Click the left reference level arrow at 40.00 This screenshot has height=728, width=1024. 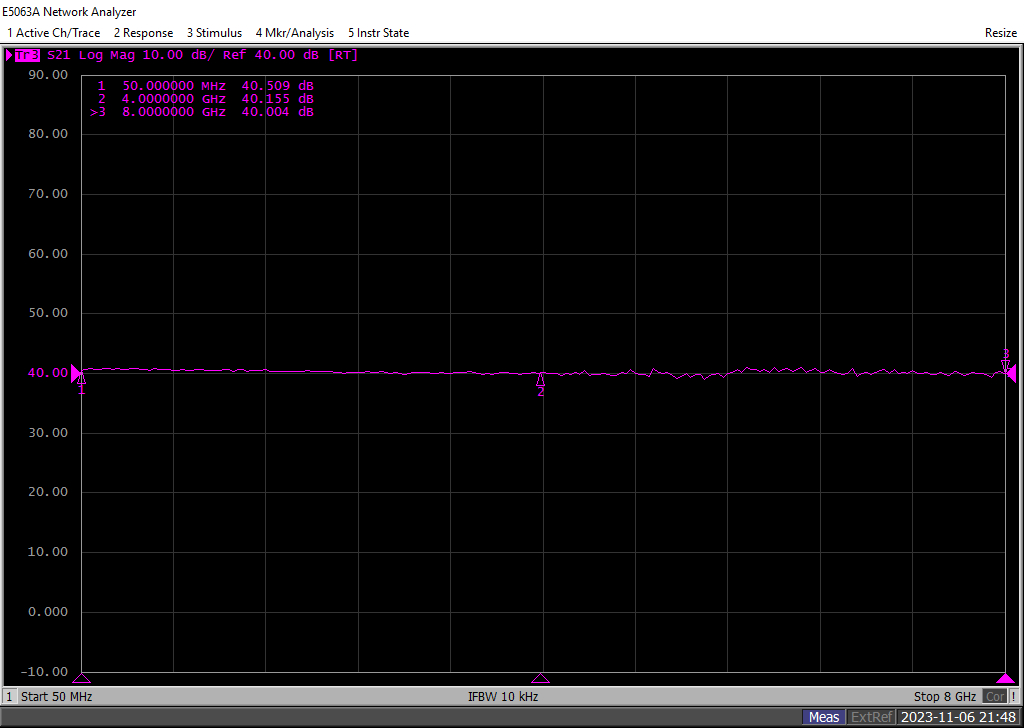pyautogui.click(x=76, y=373)
